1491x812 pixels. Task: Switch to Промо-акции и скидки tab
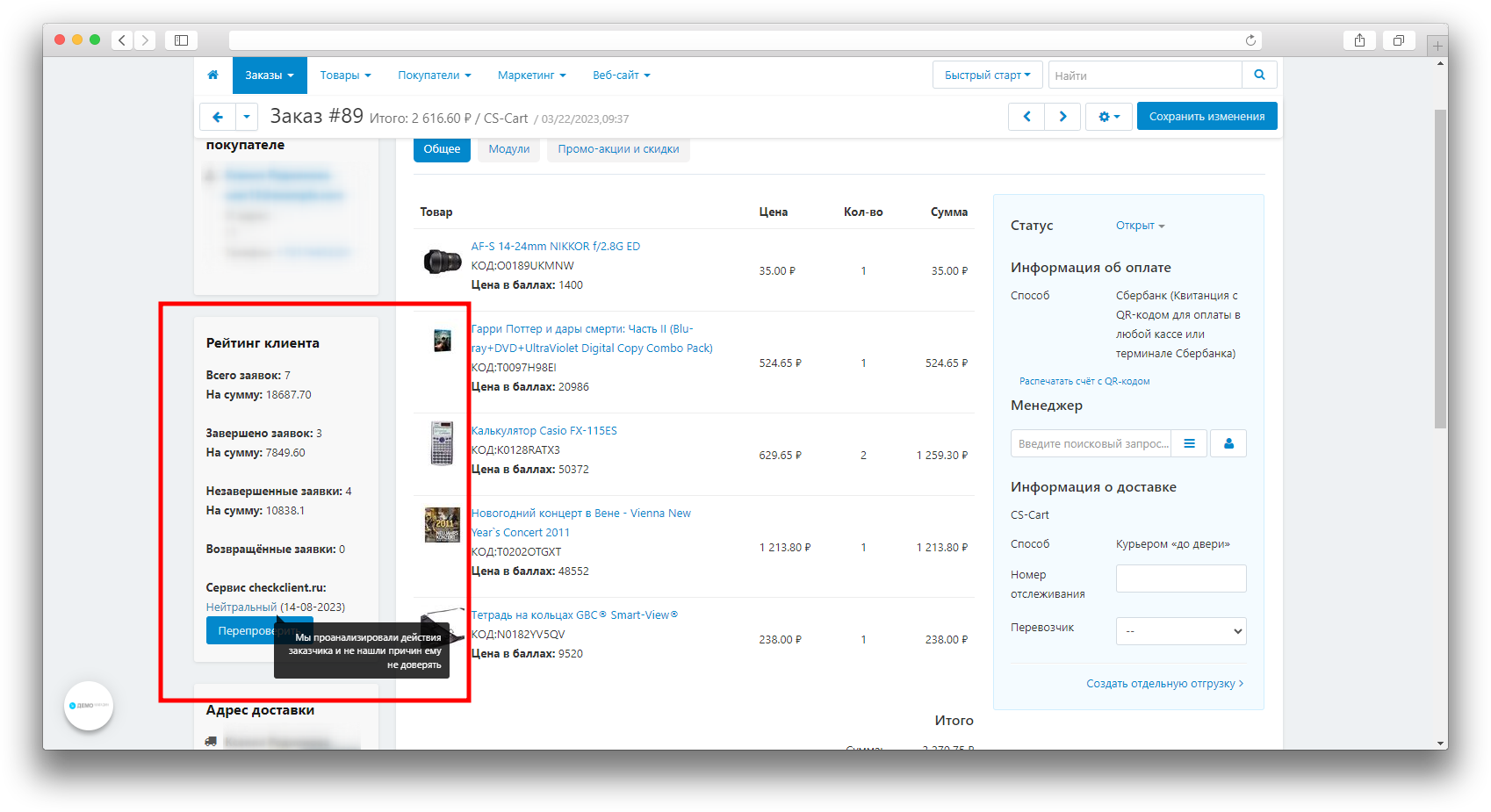618,149
